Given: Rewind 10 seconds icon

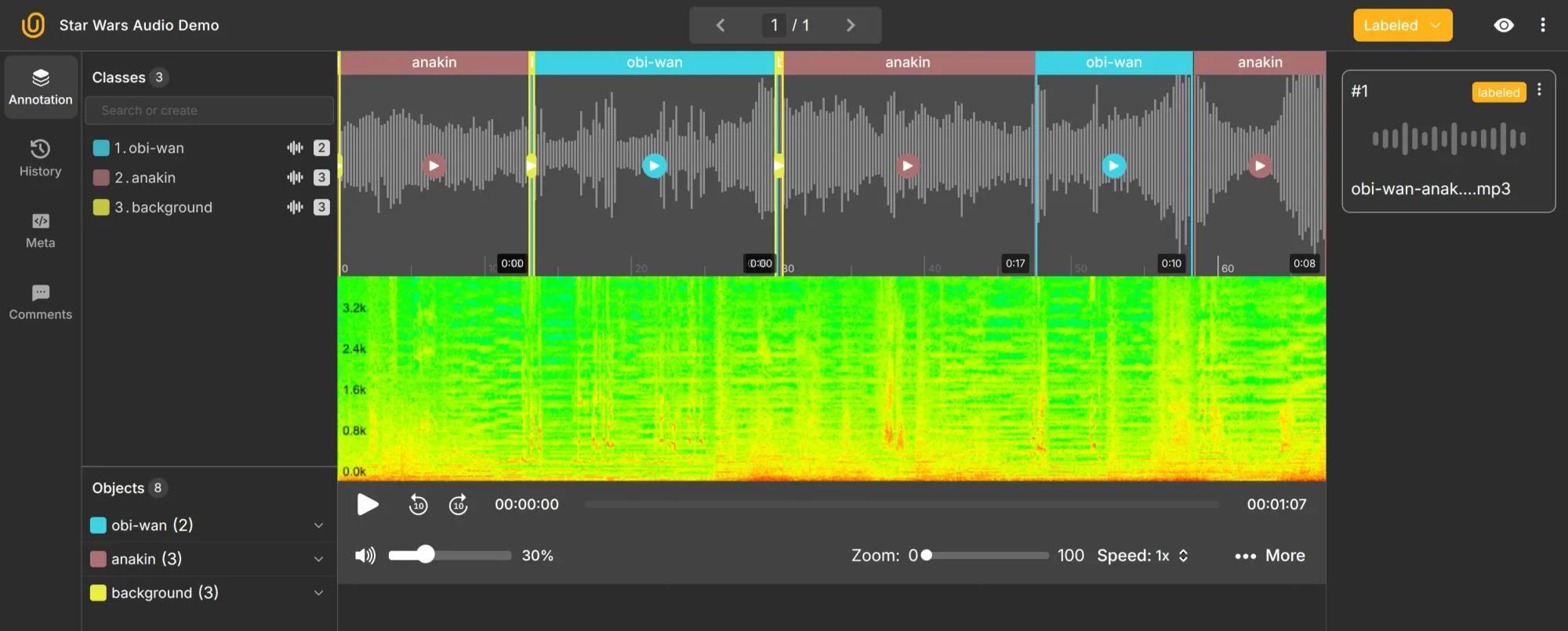Looking at the screenshot, I should [x=418, y=505].
